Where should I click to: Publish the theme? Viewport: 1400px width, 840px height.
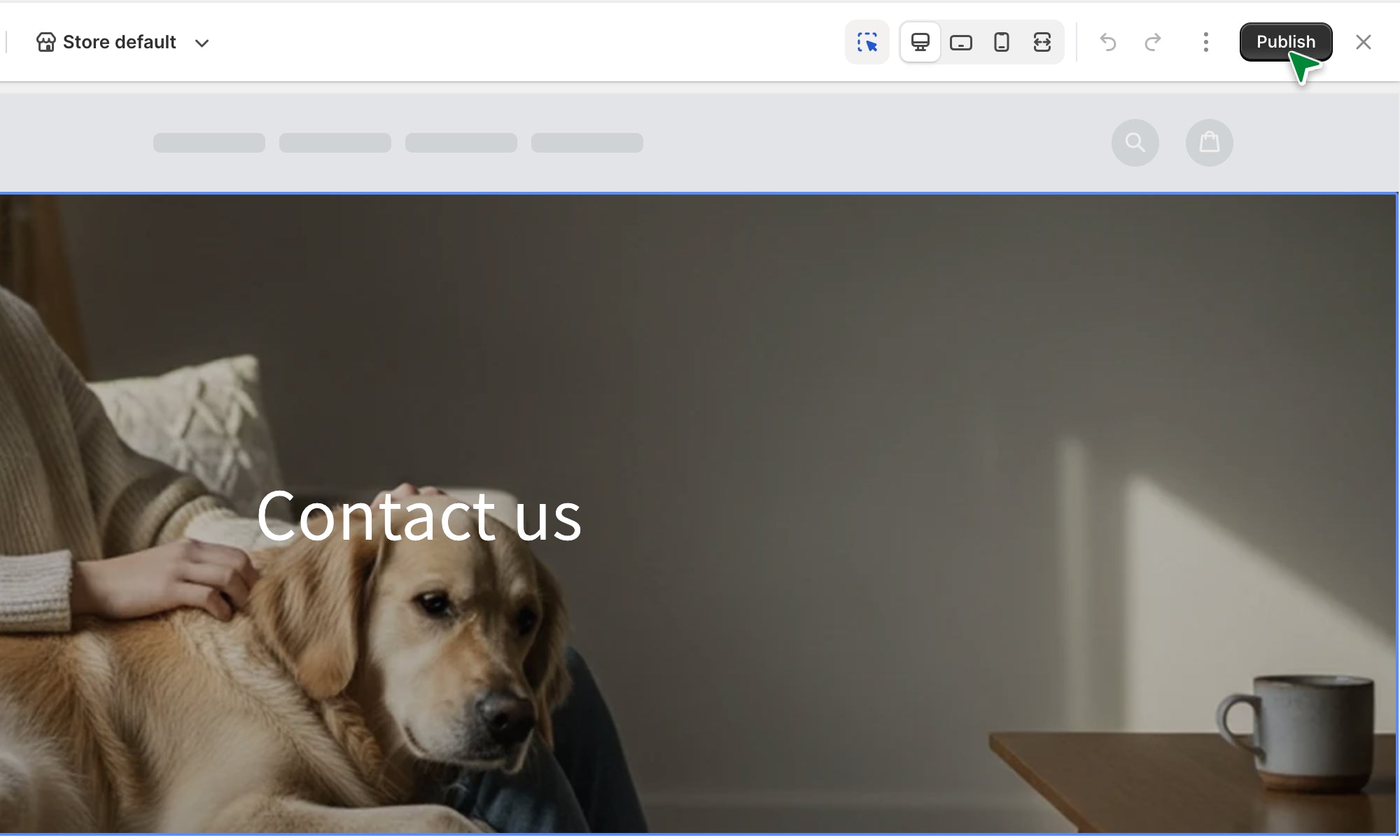[x=1286, y=42]
